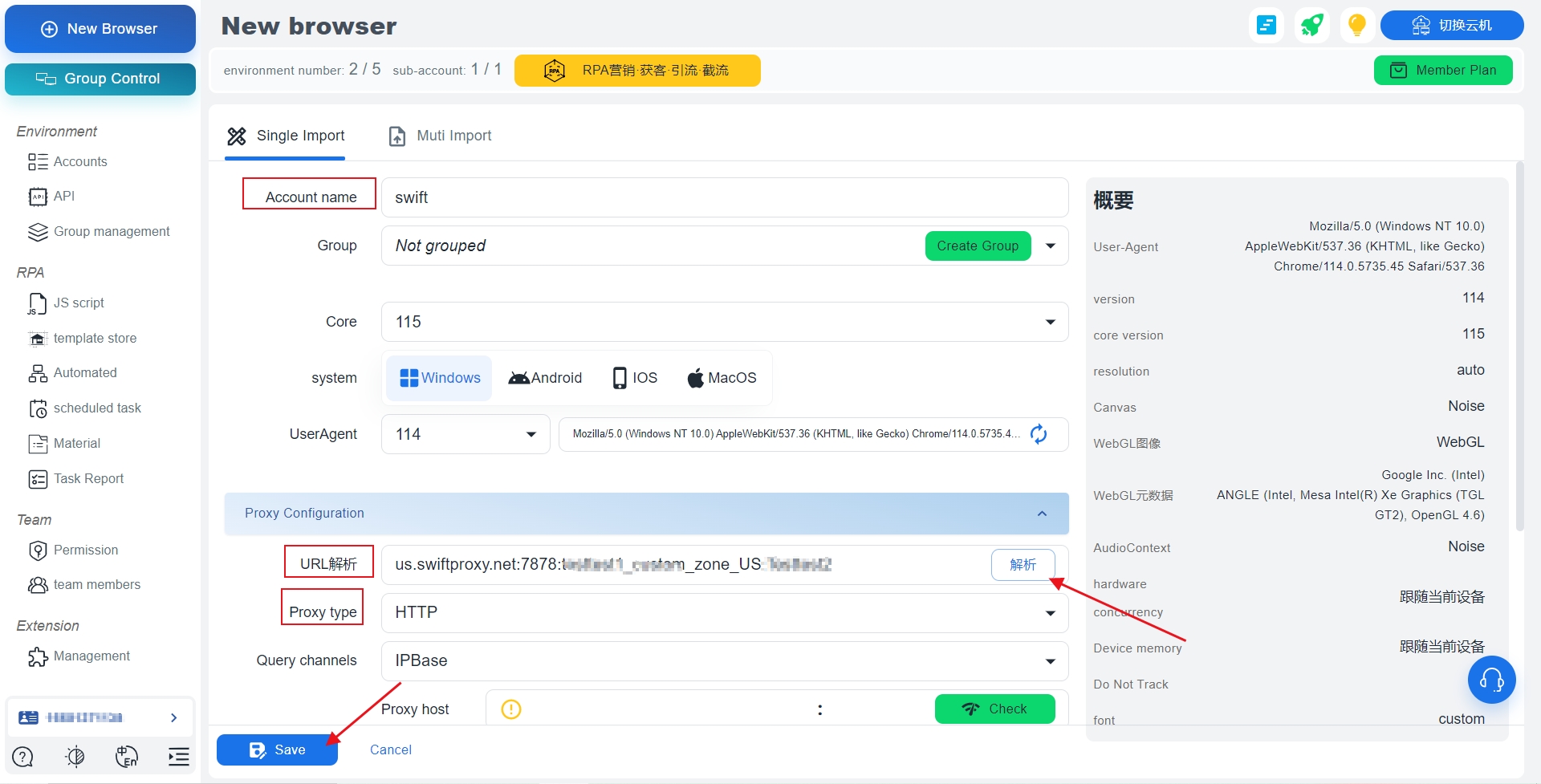Toggle the theme brightness icon
1541x784 pixels.
(75, 756)
